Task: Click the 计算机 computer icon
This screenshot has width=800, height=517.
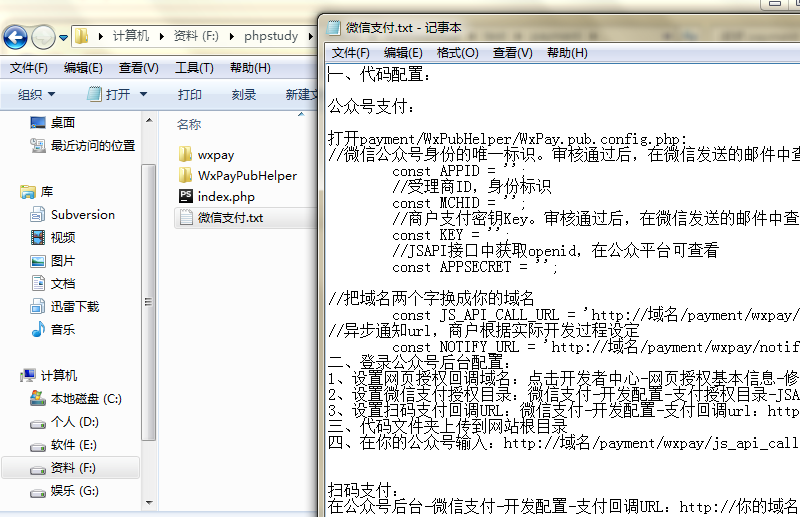Action: [x=28, y=376]
